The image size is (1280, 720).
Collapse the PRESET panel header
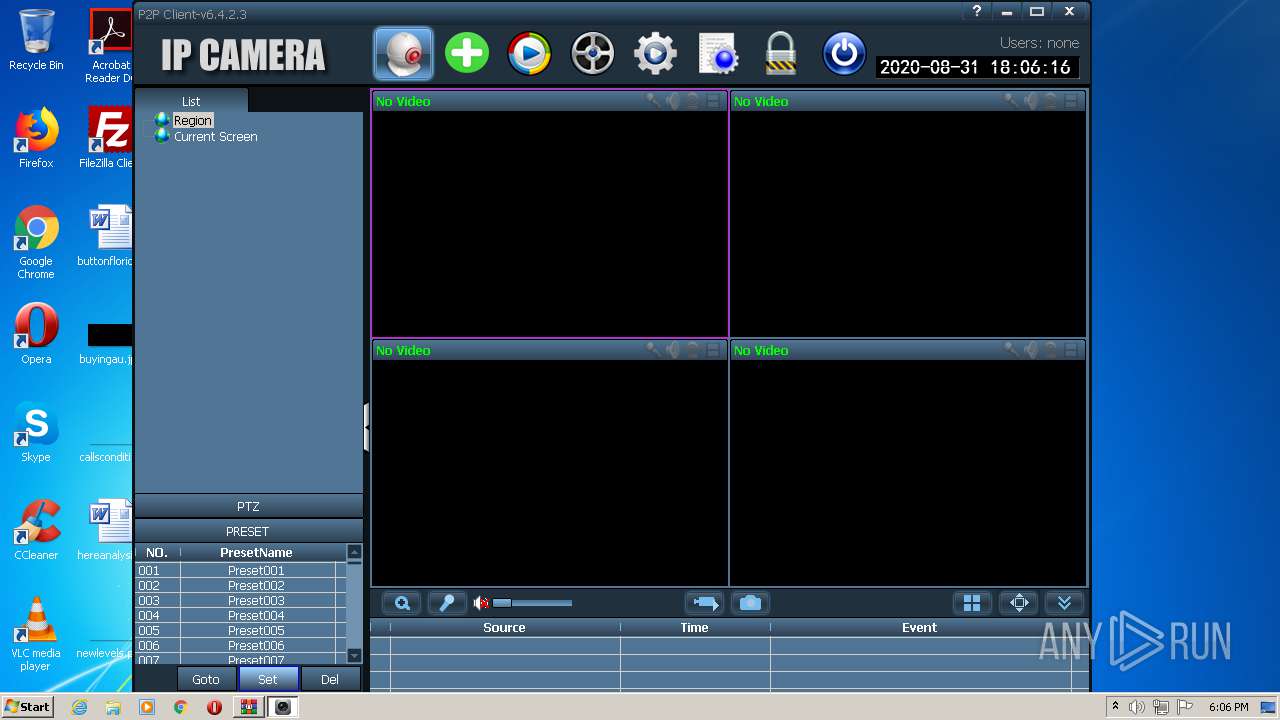coord(248,531)
